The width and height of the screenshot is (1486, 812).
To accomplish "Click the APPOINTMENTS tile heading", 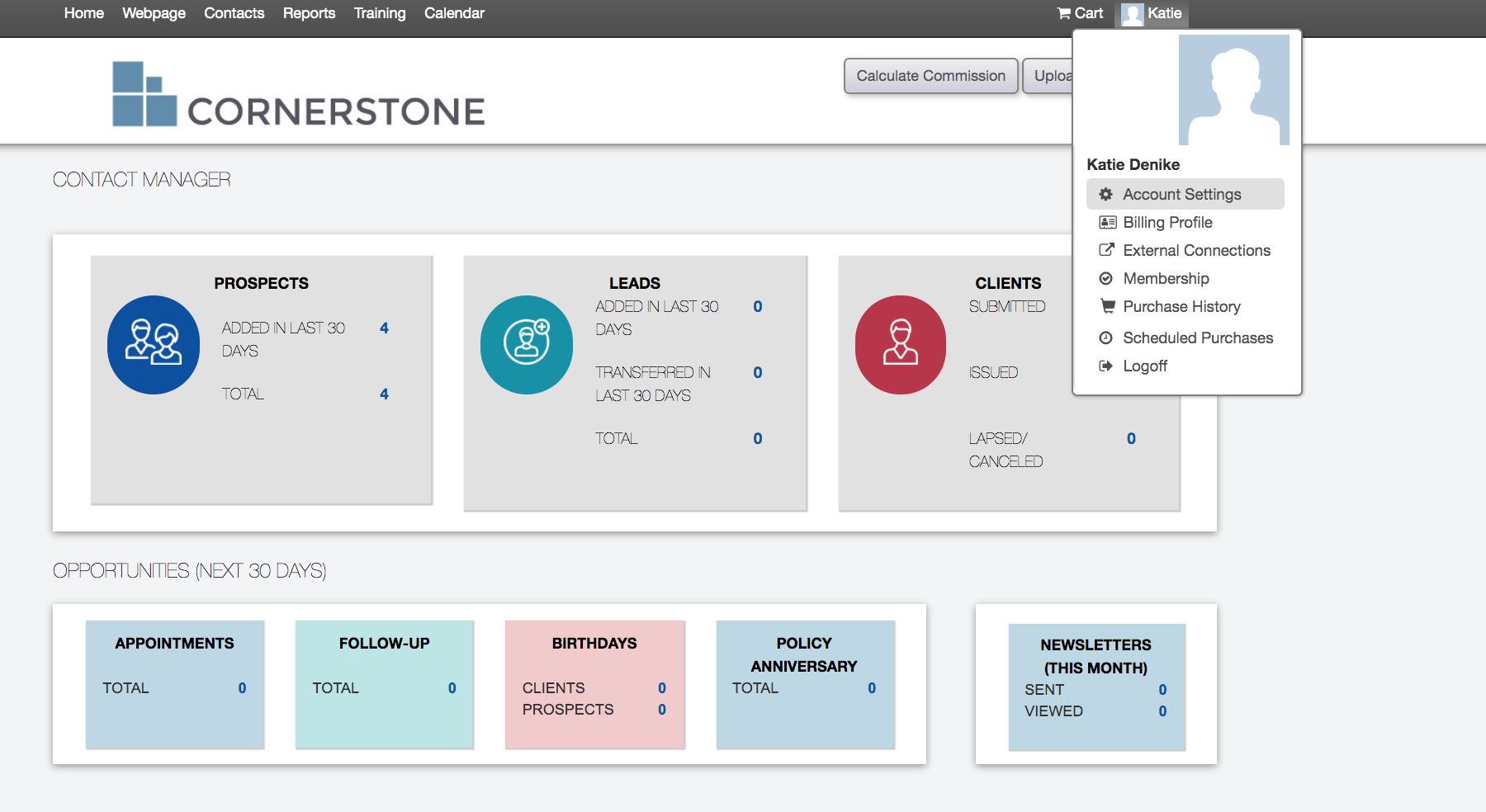I will point(174,643).
